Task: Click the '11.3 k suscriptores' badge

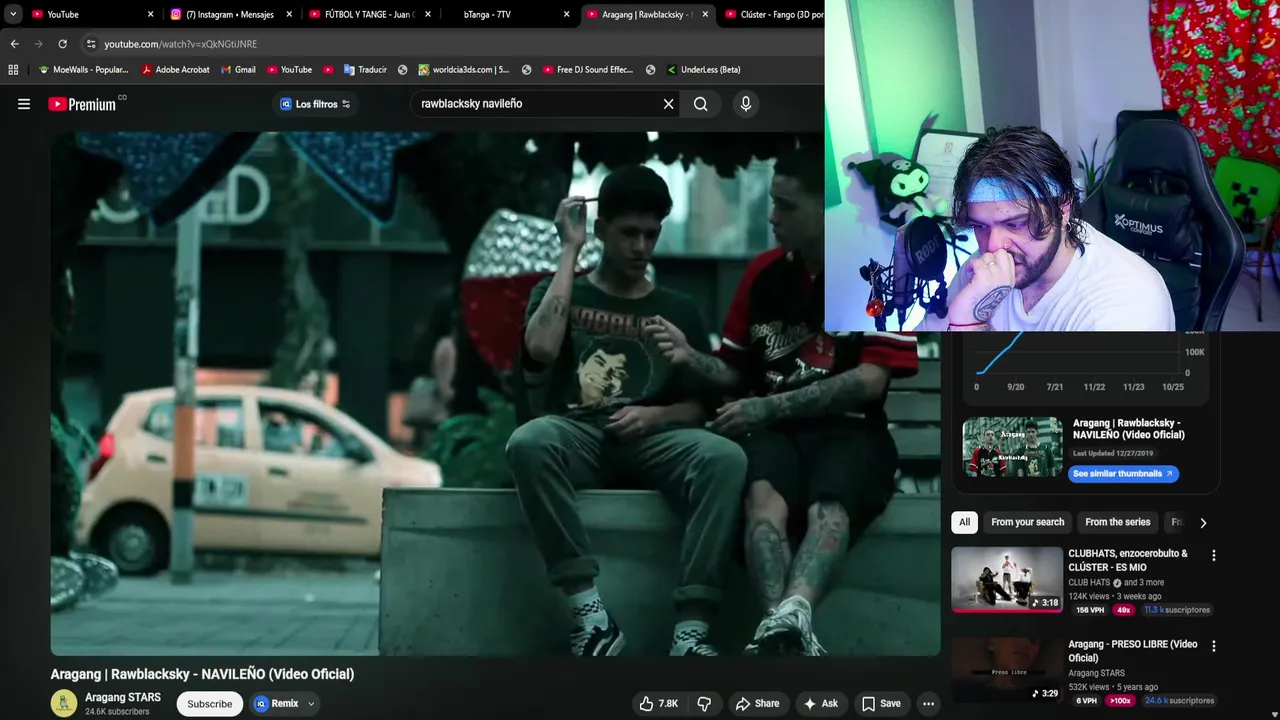Action: (1177, 610)
